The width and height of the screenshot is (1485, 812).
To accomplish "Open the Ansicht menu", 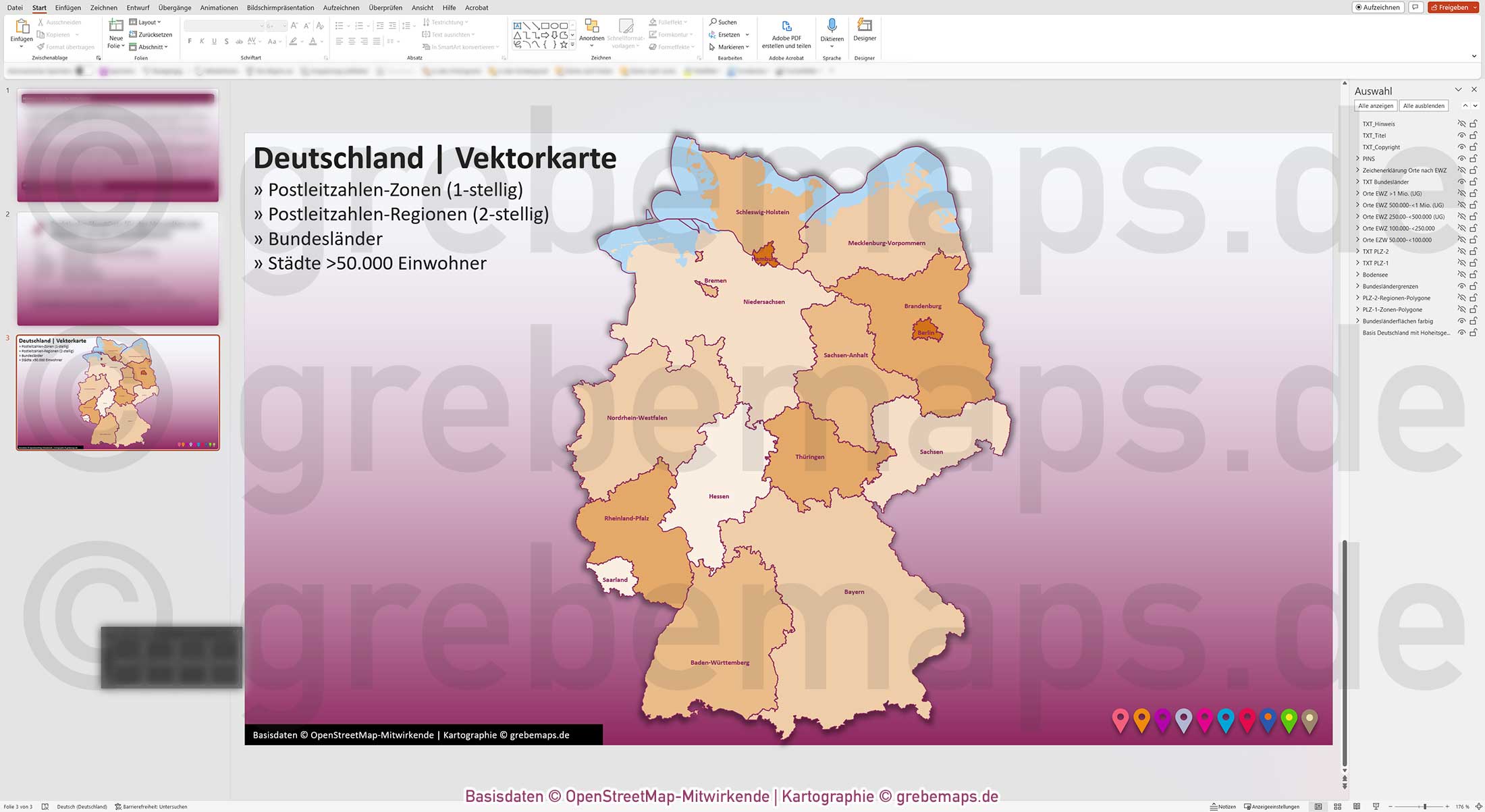I will [x=422, y=7].
